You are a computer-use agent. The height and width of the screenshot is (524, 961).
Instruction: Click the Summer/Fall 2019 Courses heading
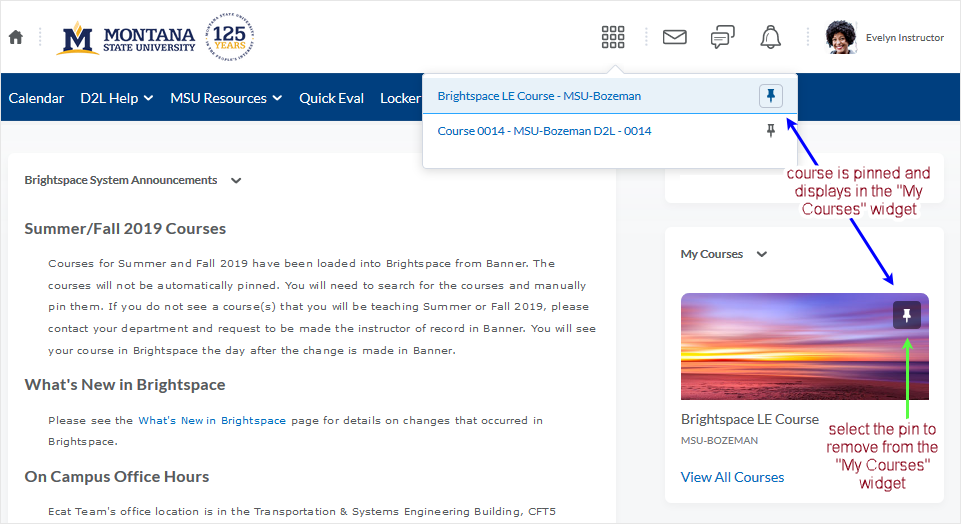pos(125,229)
